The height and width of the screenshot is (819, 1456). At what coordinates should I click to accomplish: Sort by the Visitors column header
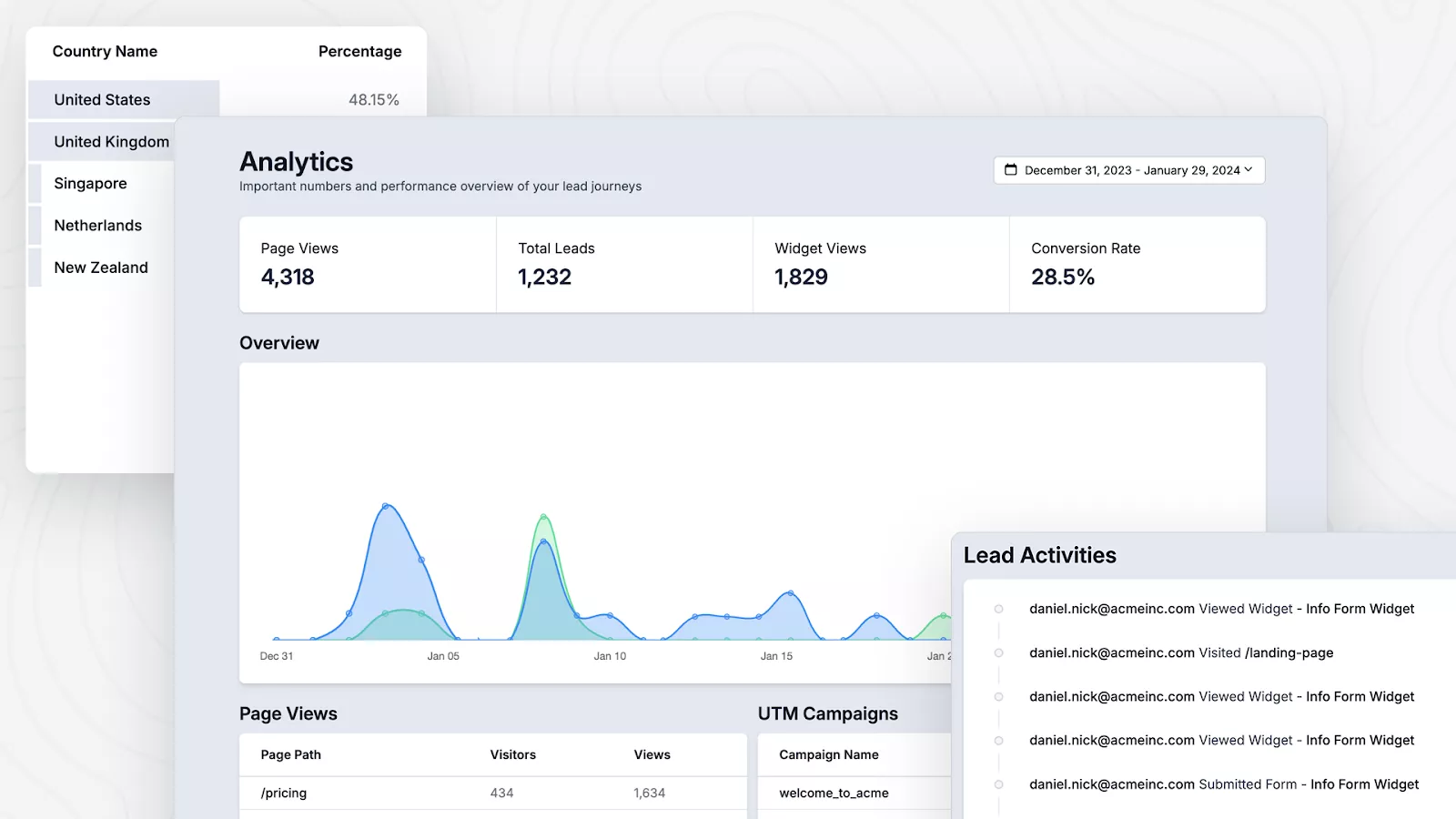[x=512, y=755]
